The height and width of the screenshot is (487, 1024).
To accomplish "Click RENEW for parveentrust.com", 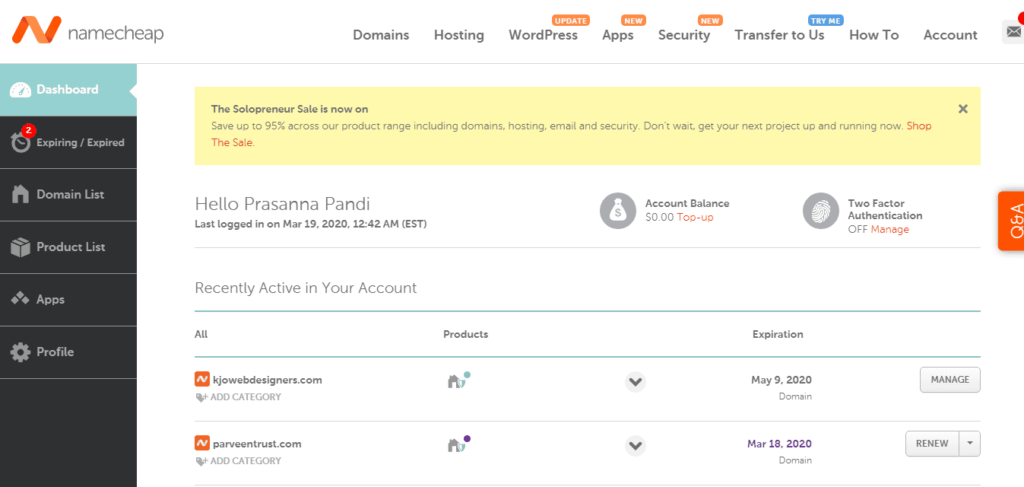I will pos(932,444).
